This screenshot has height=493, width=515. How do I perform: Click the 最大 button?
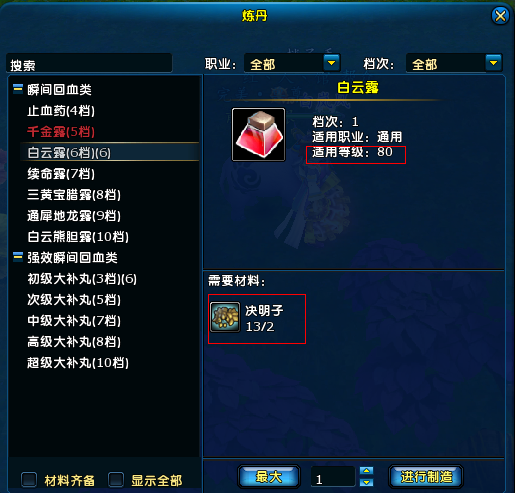point(269,476)
